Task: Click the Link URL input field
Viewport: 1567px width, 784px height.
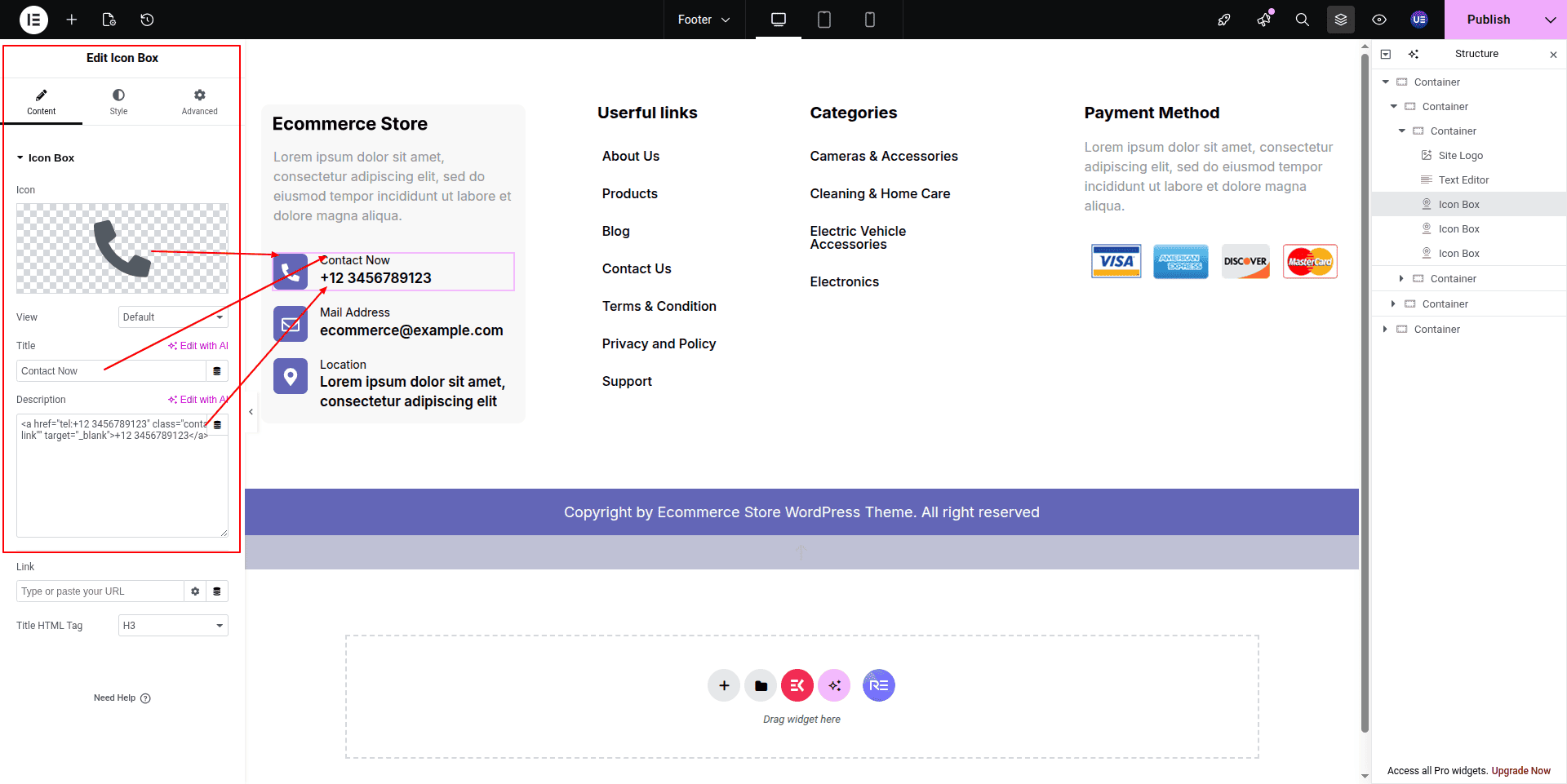Action: pos(100,591)
